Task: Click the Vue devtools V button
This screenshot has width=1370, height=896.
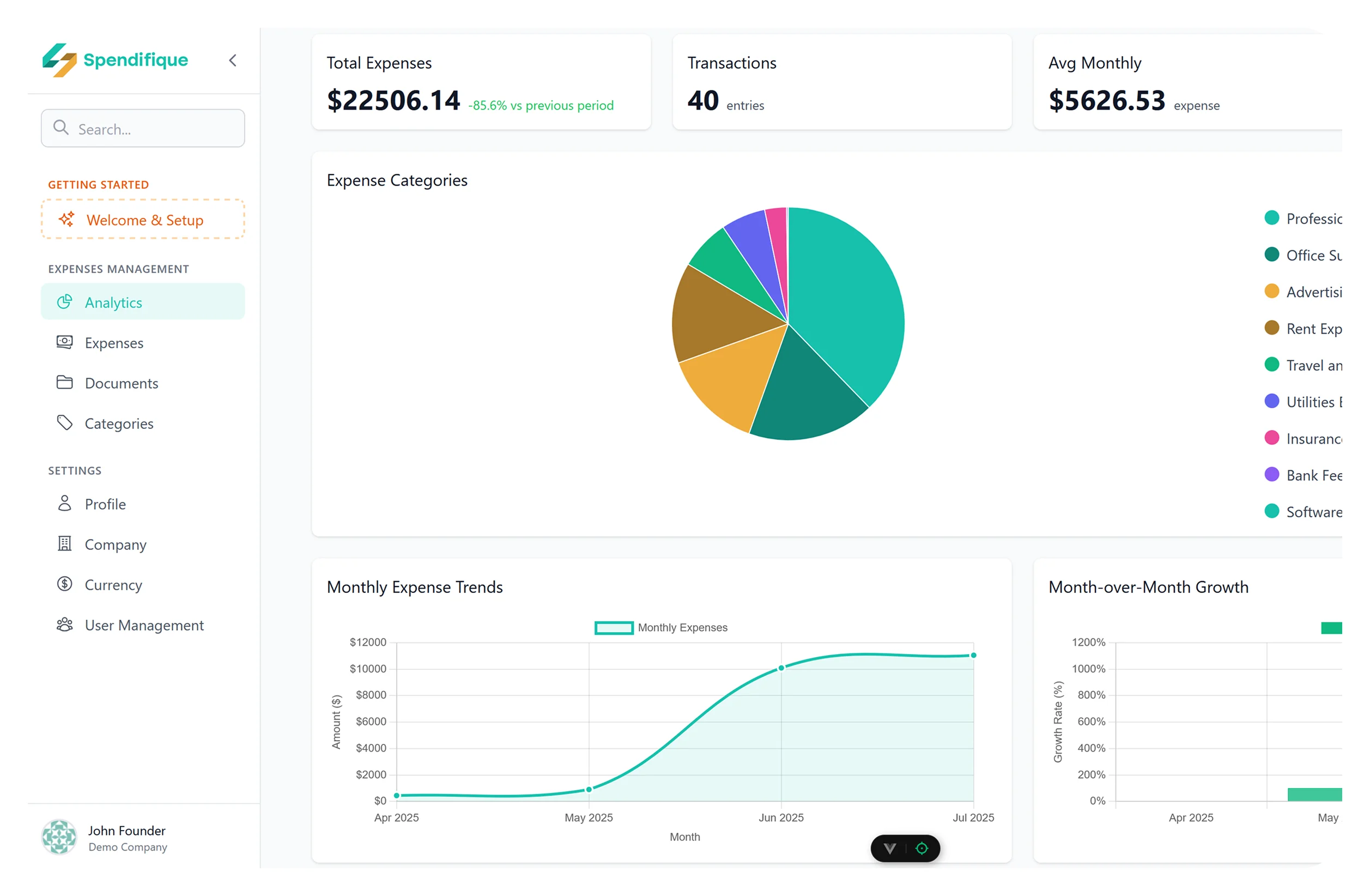Action: pos(890,848)
